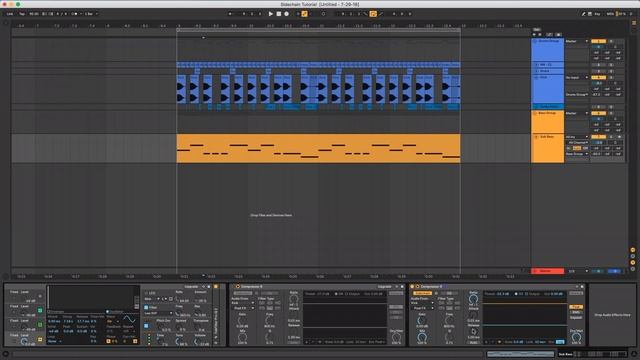Image resolution: width=640 pixels, height=360 pixels.
Task: Toggle Drums Group track activator
Action: (598, 41)
